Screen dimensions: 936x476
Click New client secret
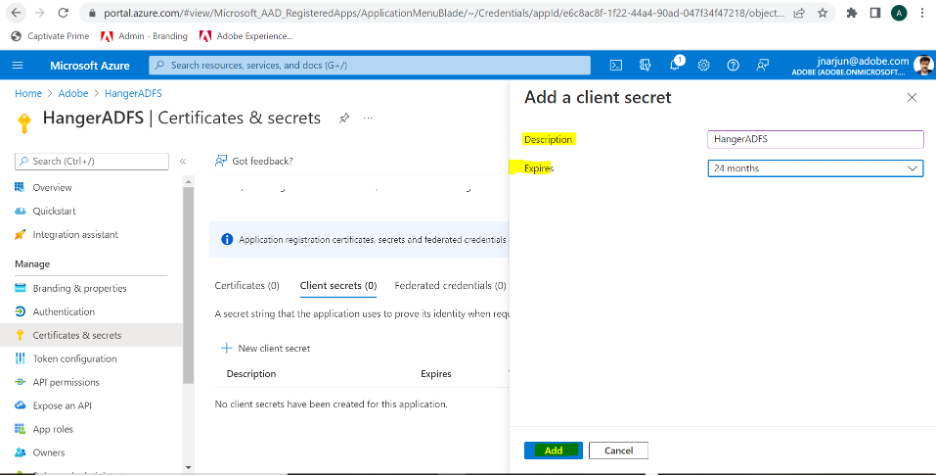pyautogui.click(x=266, y=348)
